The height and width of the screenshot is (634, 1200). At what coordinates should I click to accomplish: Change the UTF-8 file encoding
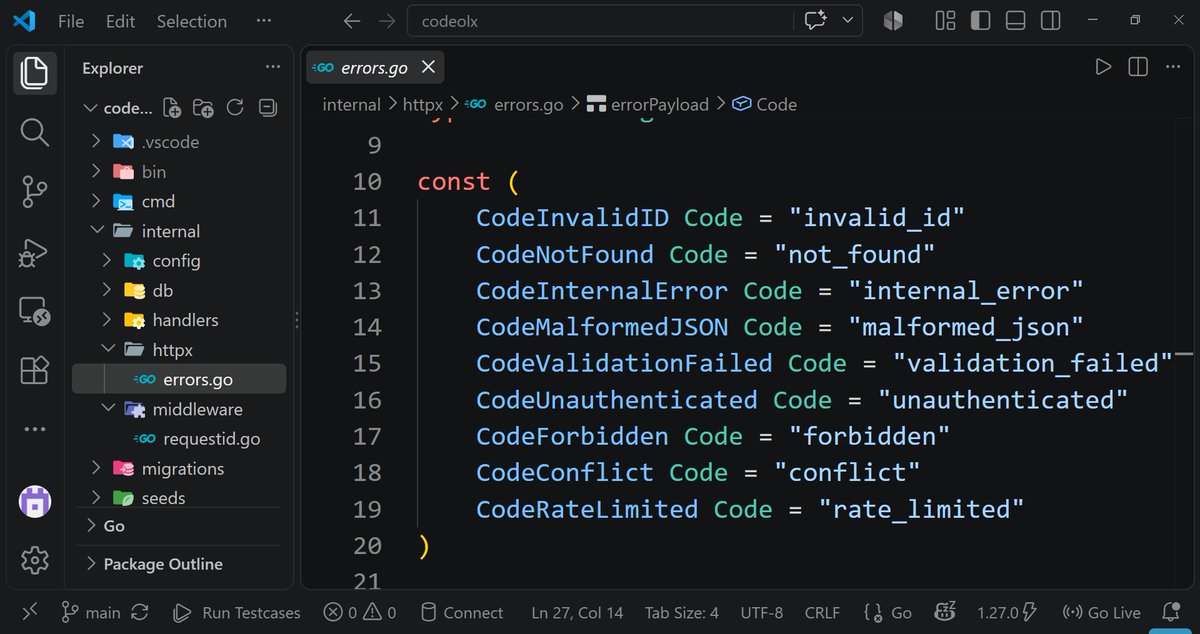coord(762,612)
